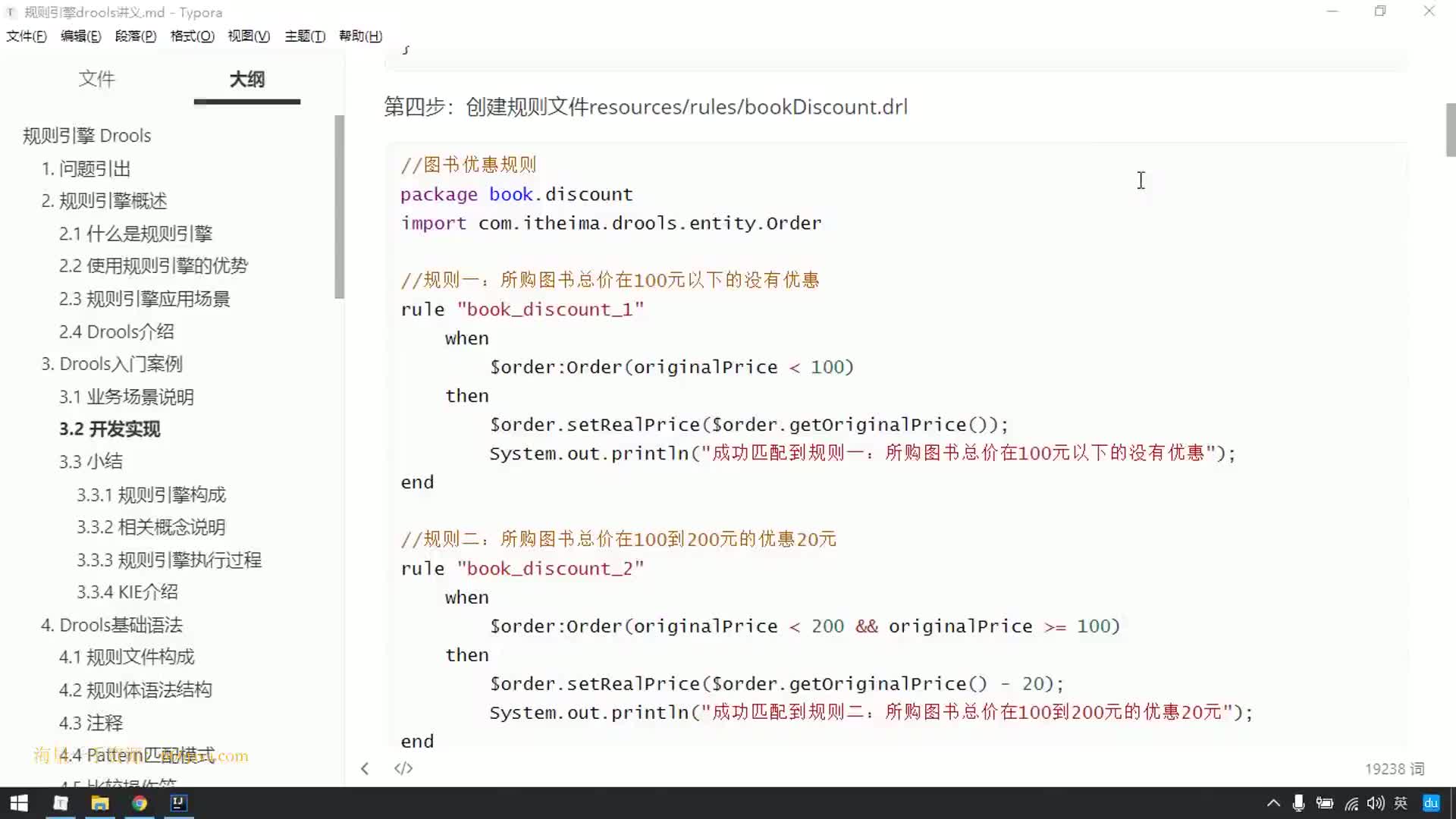The height and width of the screenshot is (819, 1456).
Task: Collapse the sidebar with the left chevron
Action: pyautogui.click(x=365, y=769)
